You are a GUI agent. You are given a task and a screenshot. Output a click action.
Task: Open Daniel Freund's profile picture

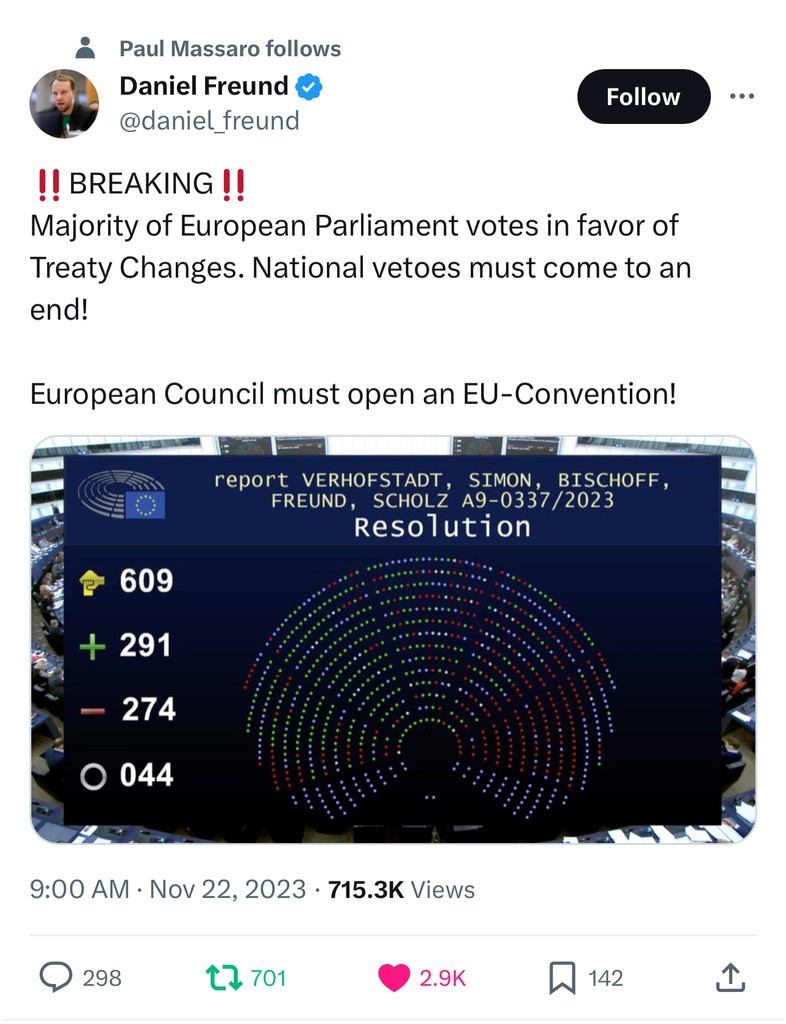pyautogui.click(x=64, y=103)
